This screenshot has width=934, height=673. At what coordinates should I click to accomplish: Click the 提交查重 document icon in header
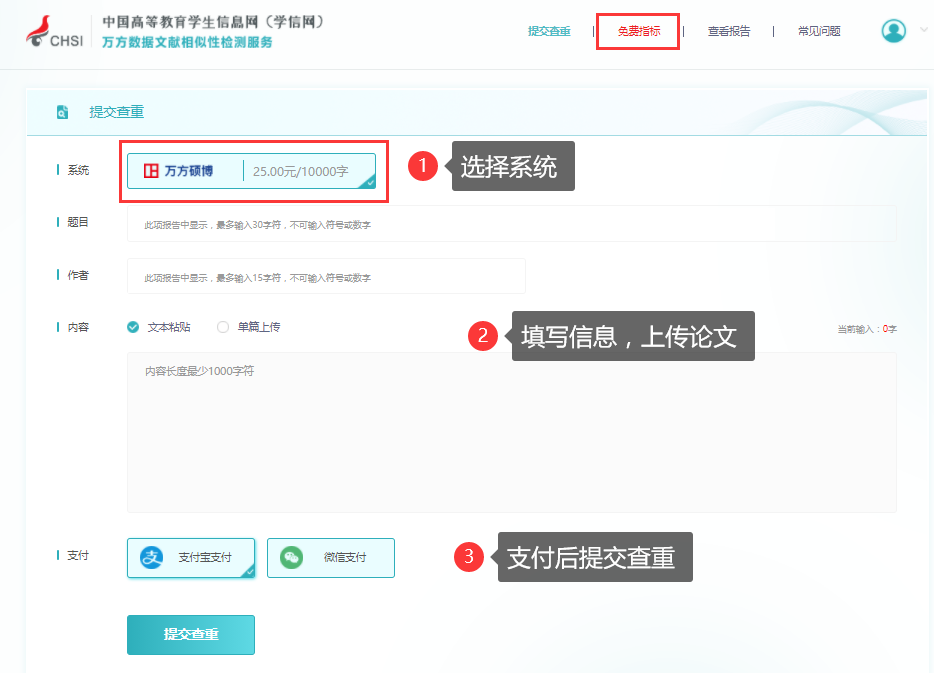[62, 112]
